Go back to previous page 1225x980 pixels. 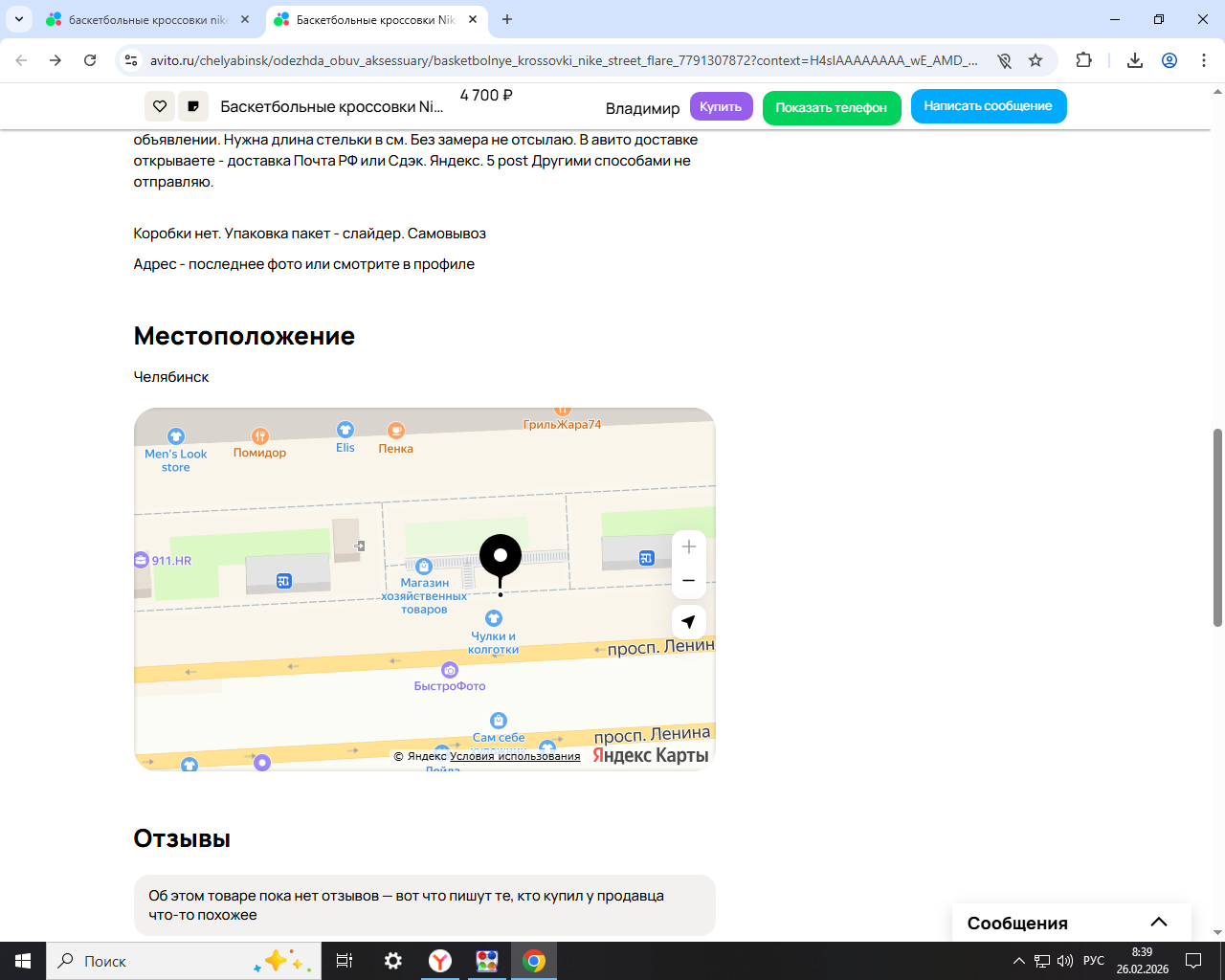21,60
